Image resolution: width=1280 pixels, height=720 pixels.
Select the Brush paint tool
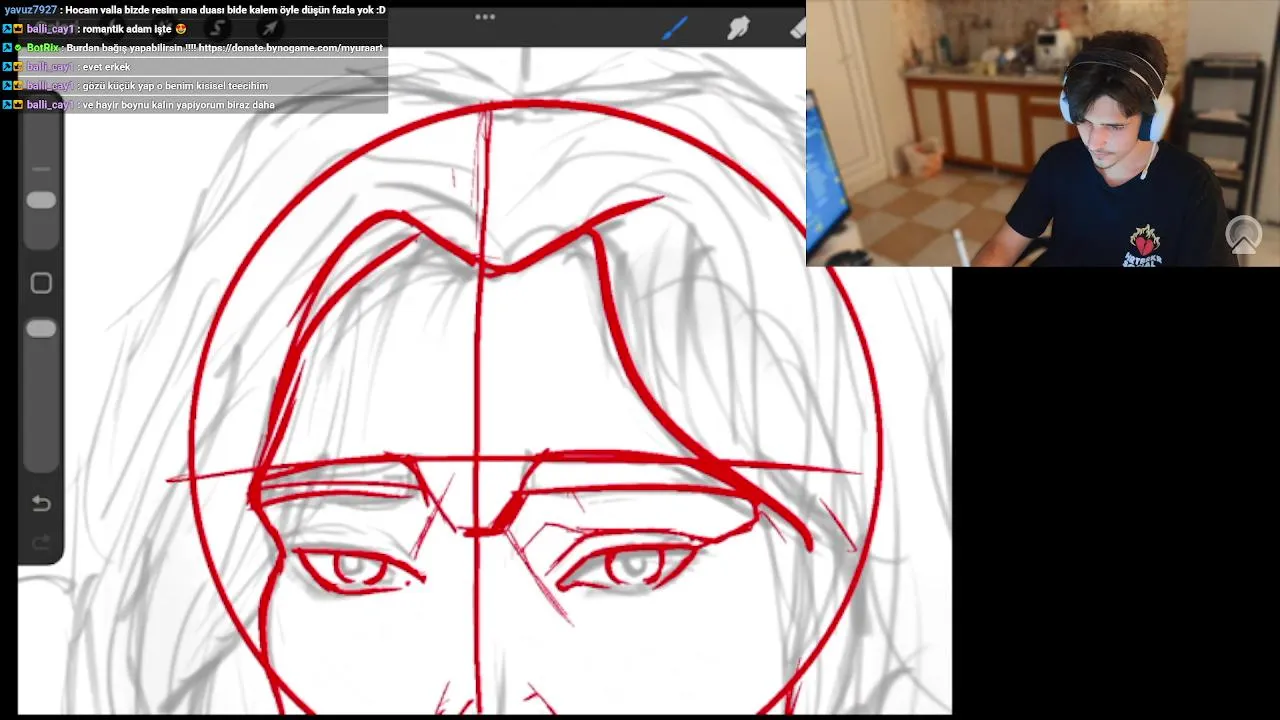674,28
